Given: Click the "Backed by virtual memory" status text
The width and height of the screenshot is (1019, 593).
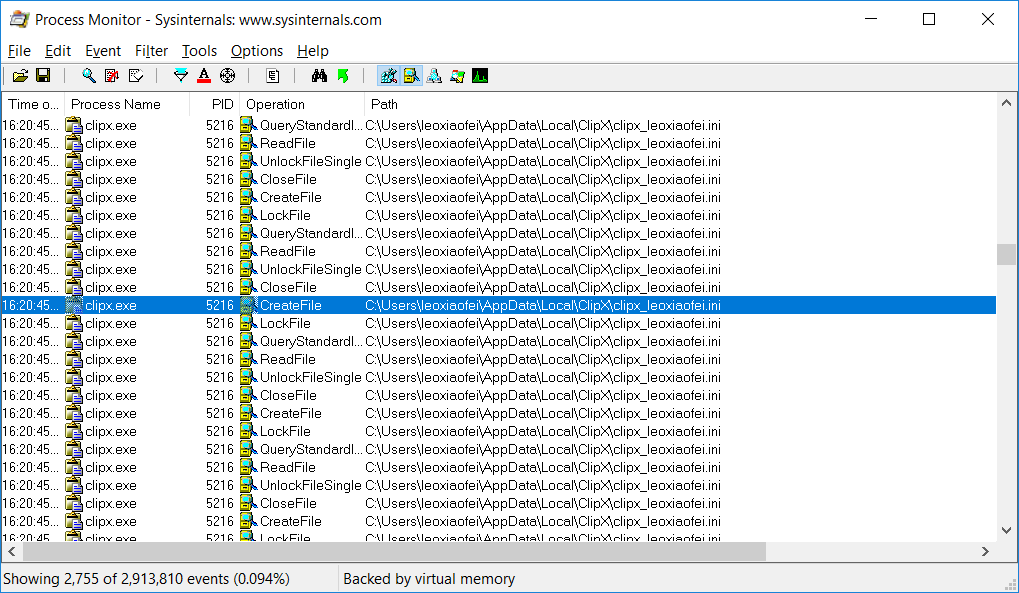Looking at the screenshot, I should (x=429, y=579).
